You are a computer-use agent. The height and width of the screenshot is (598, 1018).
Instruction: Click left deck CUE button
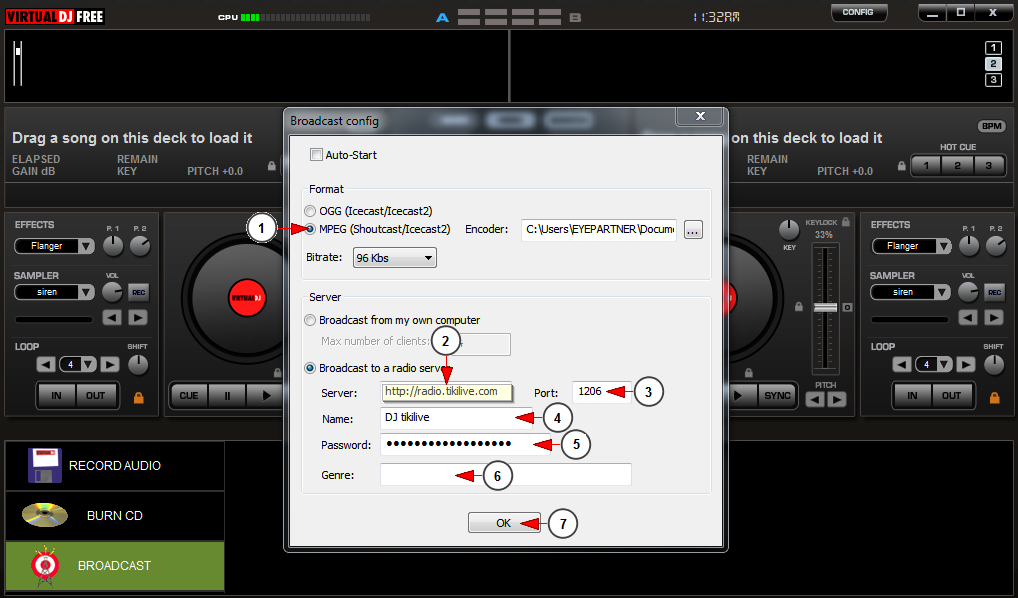(189, 395)
